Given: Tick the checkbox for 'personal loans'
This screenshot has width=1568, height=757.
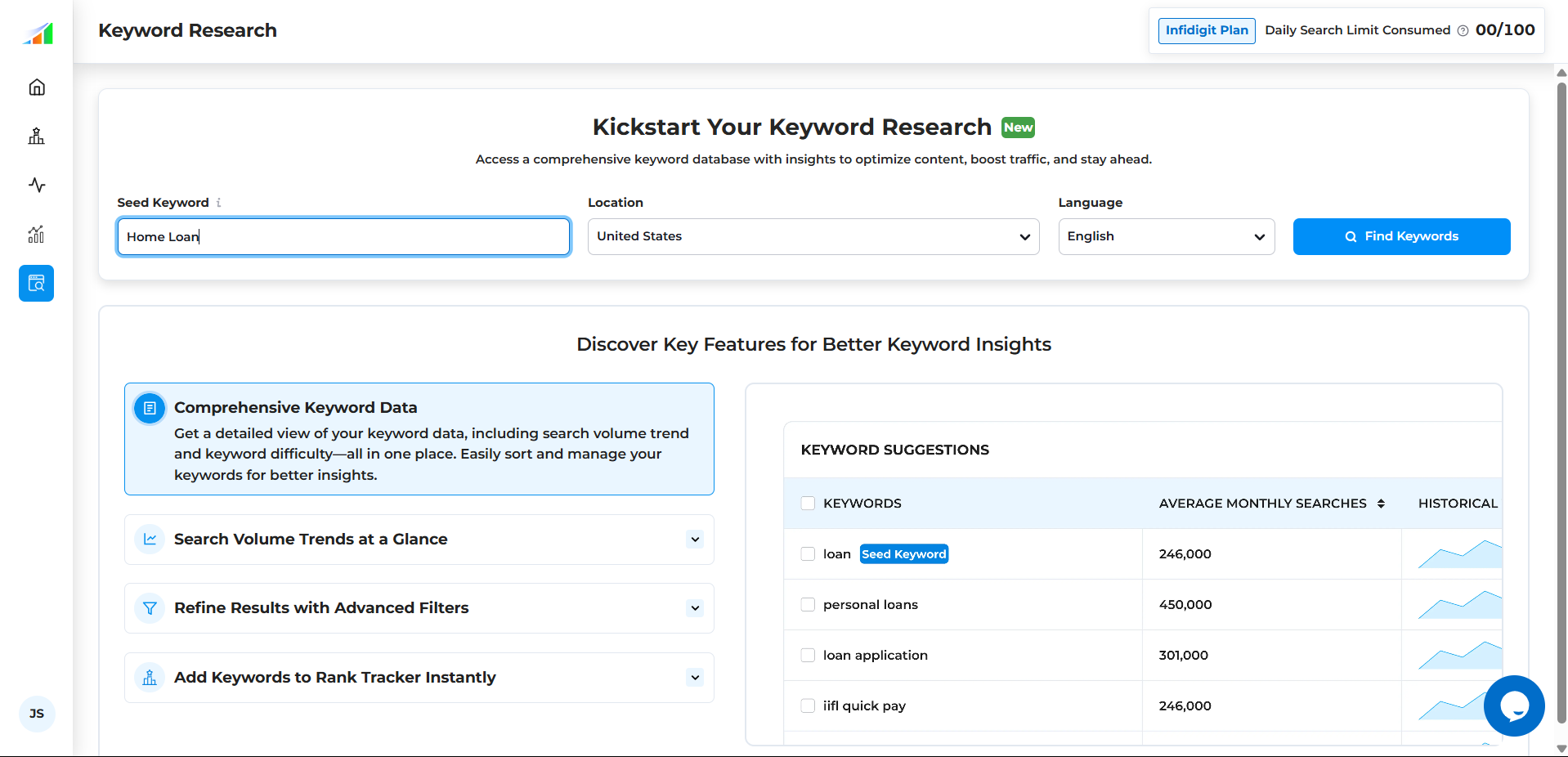Looking at the screenshot, I should pyautogui.click(x=808, y=605).
